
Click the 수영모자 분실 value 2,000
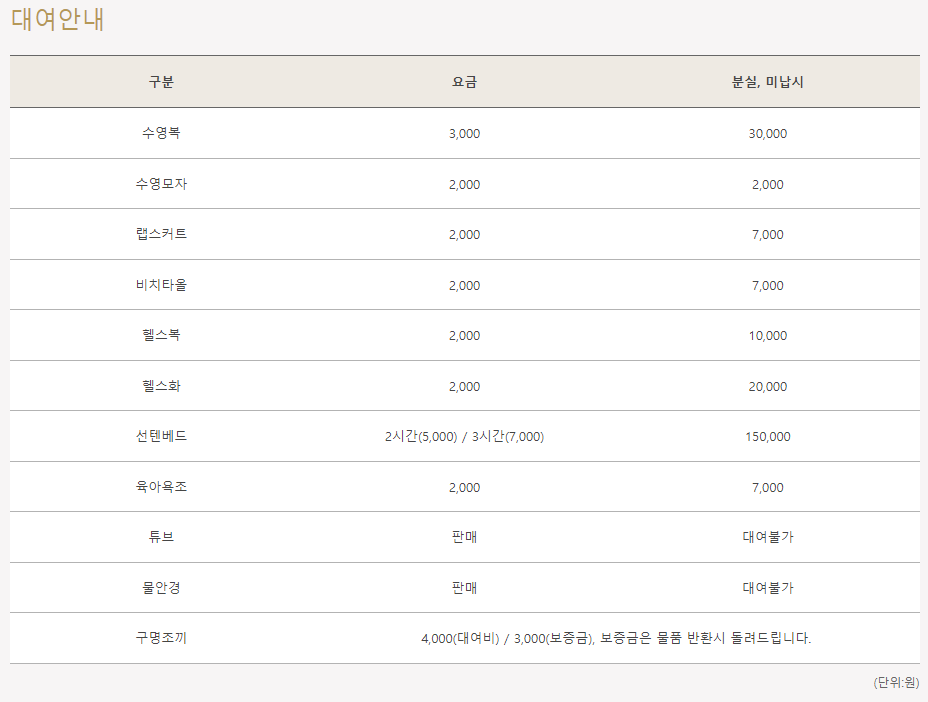click(x=768, y=185)
